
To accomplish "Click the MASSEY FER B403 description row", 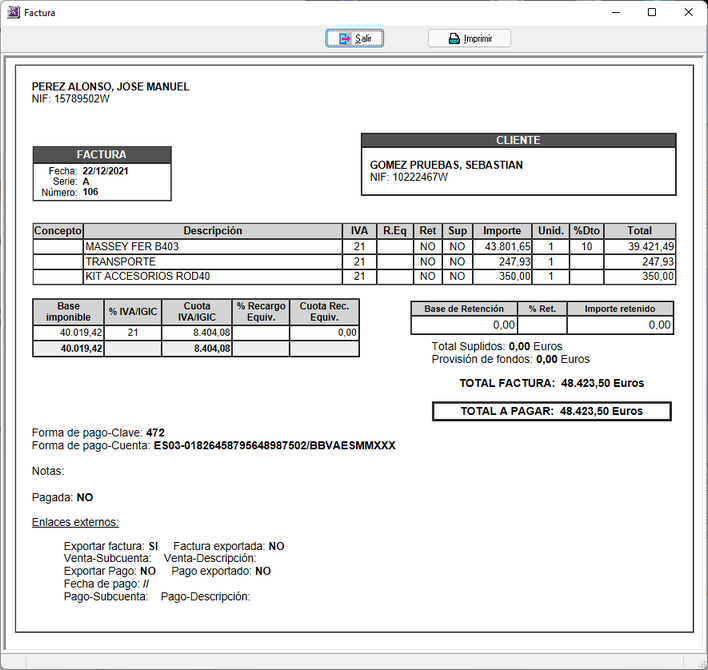I will (x=212, y=246).
